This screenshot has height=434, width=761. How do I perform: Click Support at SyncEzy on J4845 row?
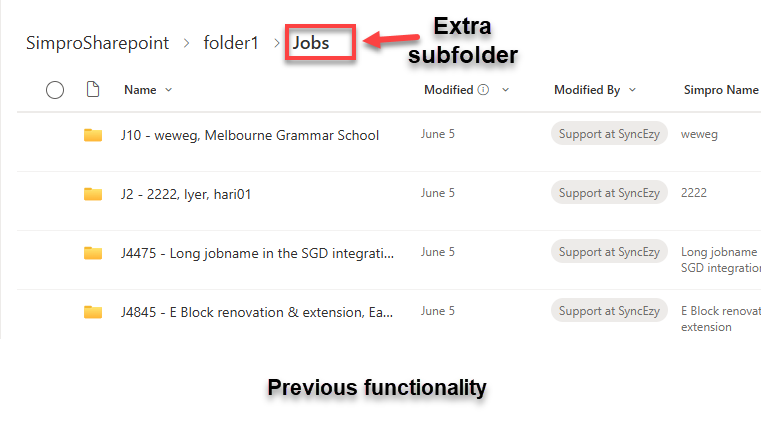[609, 311]
